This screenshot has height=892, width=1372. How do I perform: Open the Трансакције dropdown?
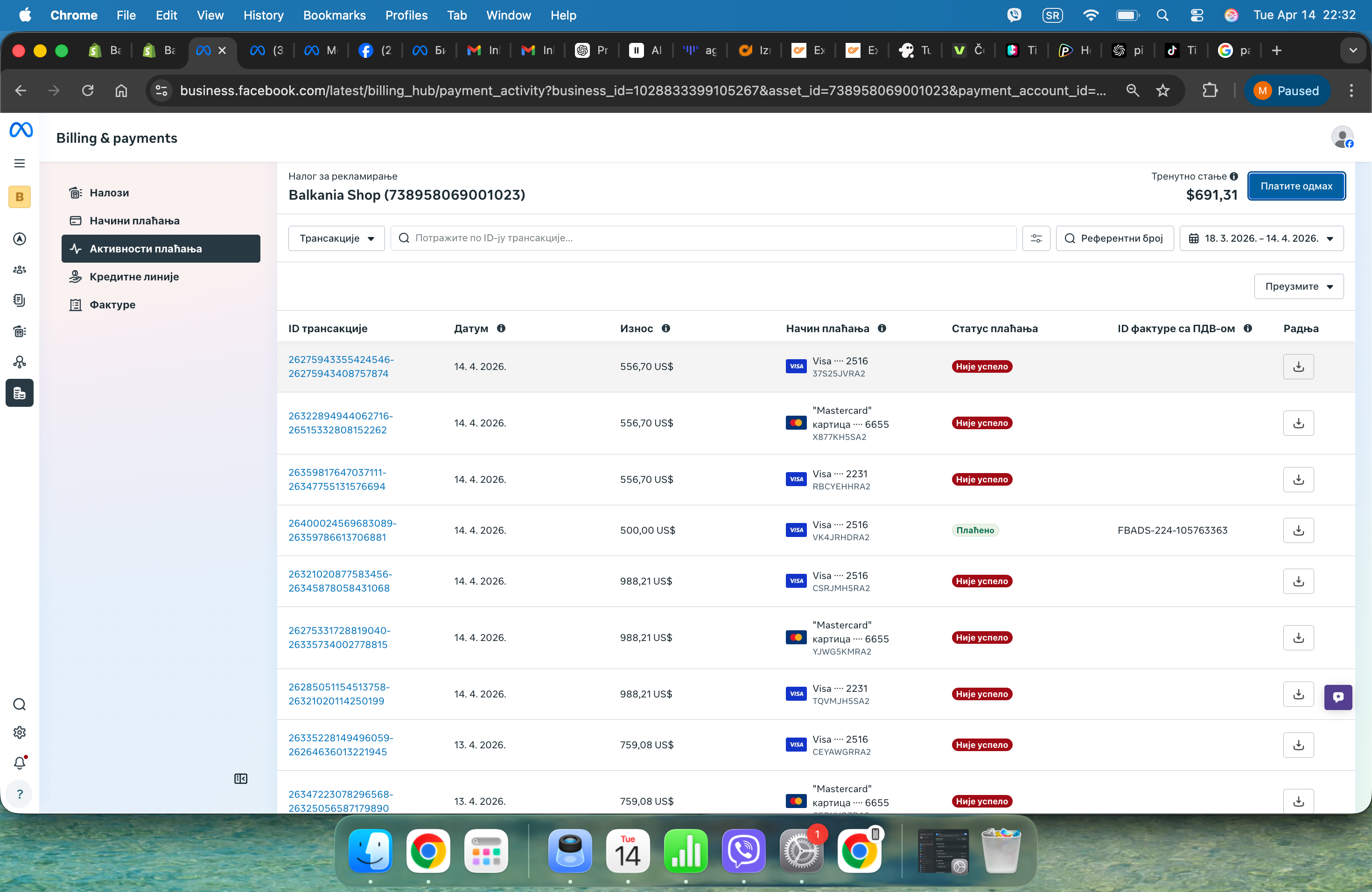coord(336,238)
